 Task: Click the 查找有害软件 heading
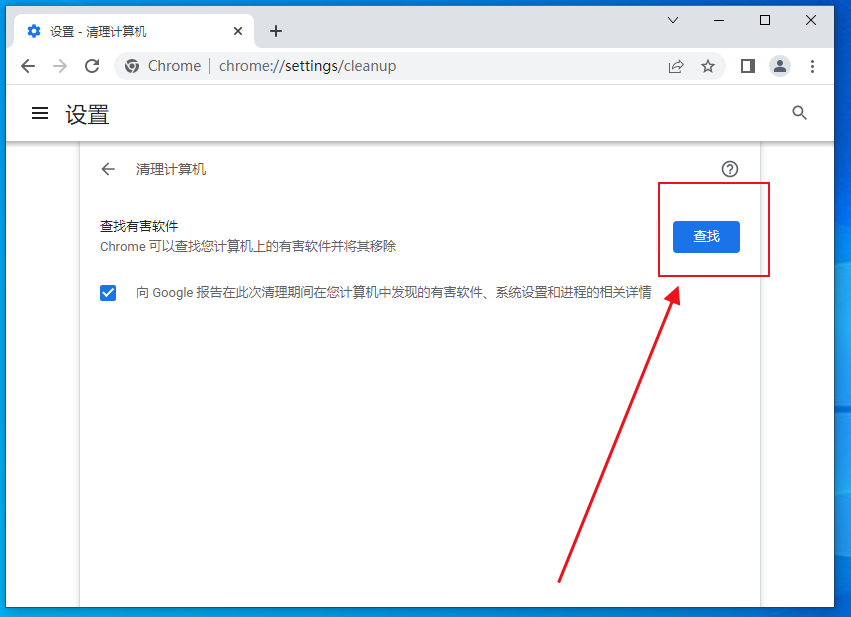coord(139,226)
